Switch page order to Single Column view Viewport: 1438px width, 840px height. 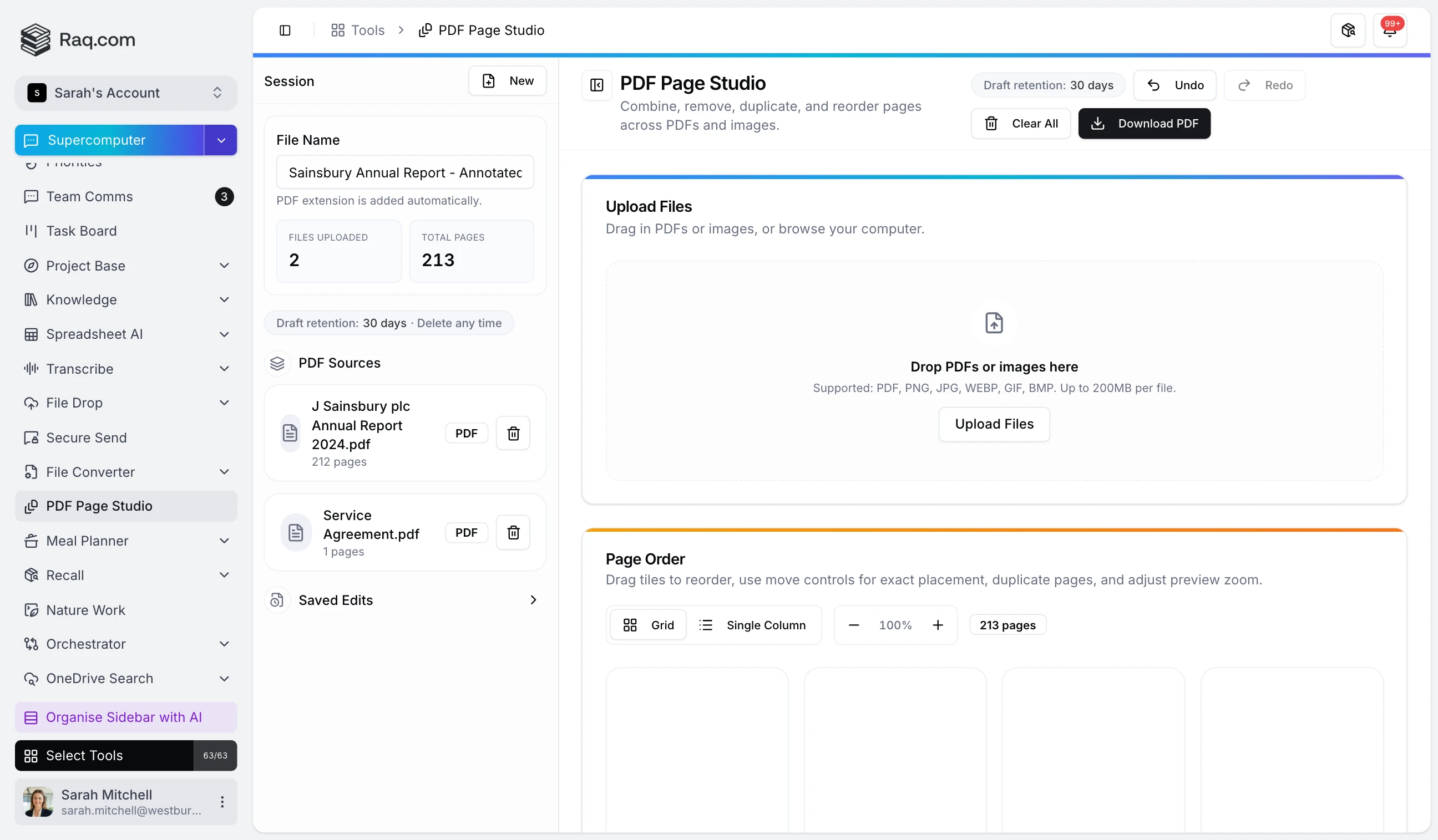[752, 625]
